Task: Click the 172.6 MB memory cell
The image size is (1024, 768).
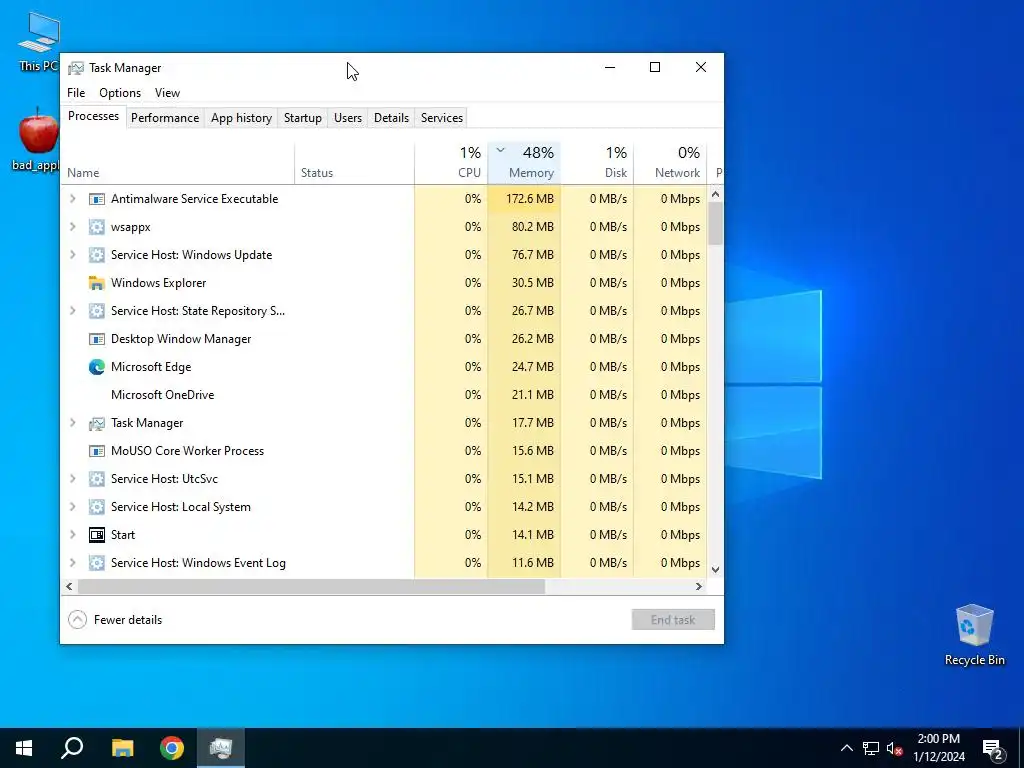Action: (524, 199)
